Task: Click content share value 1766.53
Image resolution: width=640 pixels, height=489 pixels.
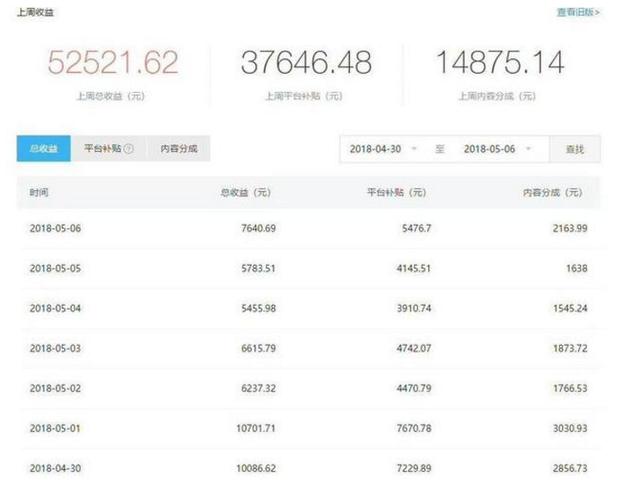Action: click(x=570, y=388)
